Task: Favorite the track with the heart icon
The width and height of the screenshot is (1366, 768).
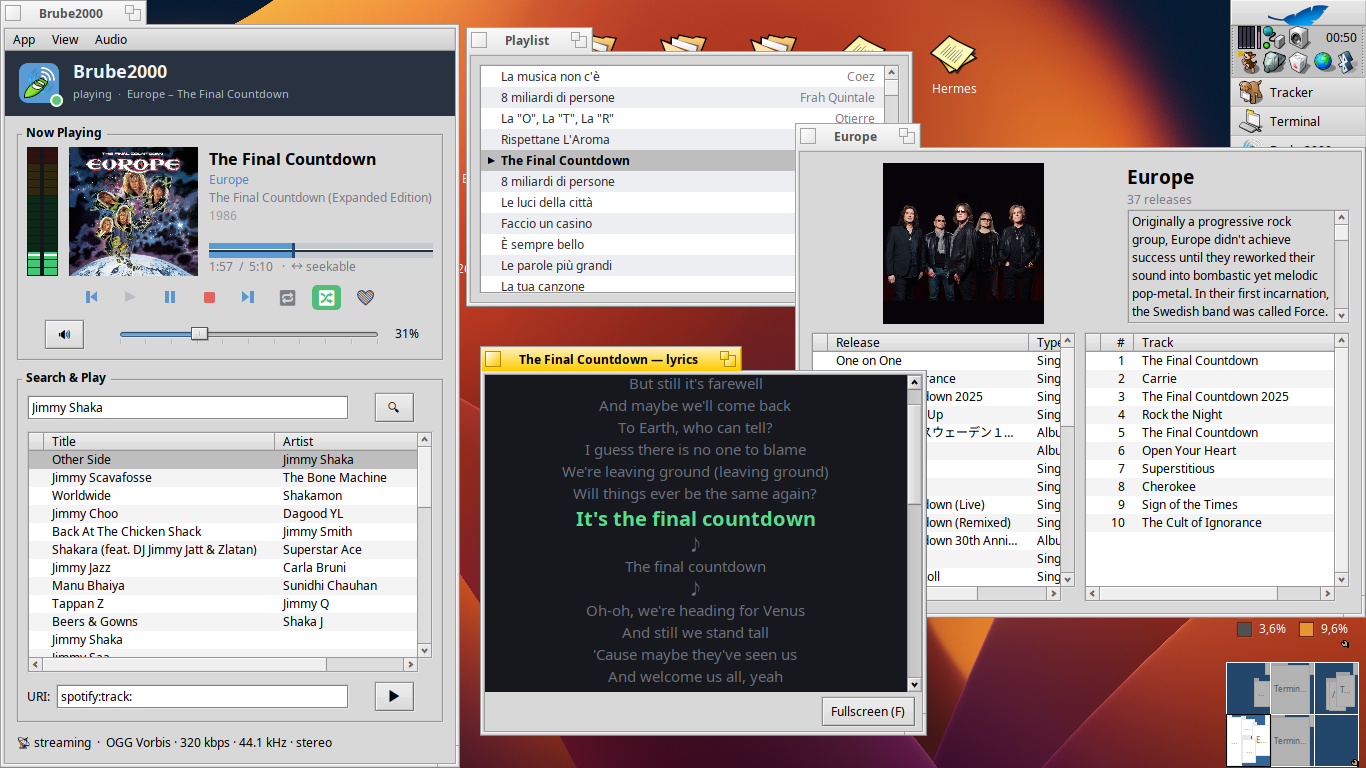Action: [366, 297]
